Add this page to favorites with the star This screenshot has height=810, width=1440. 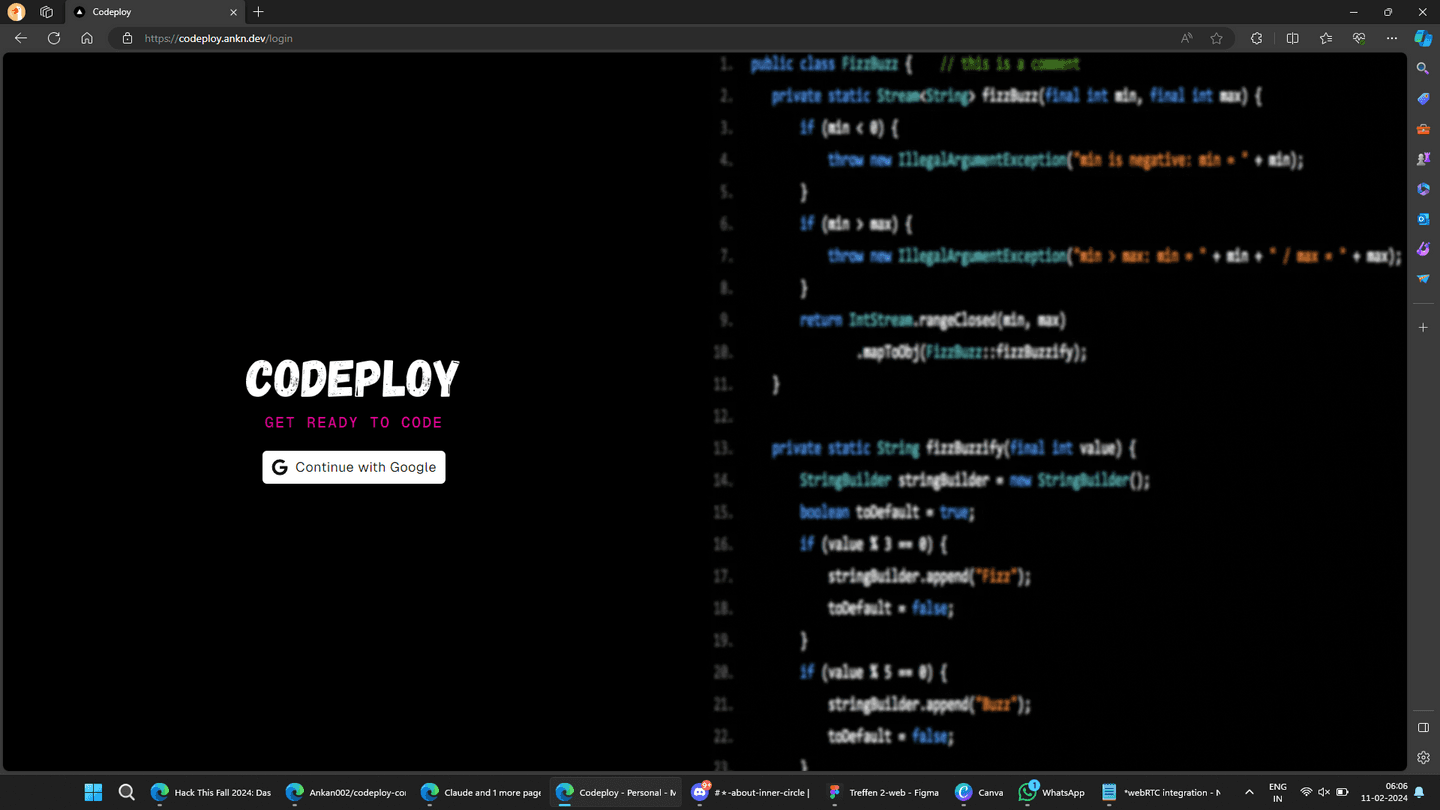point(1216,38)
